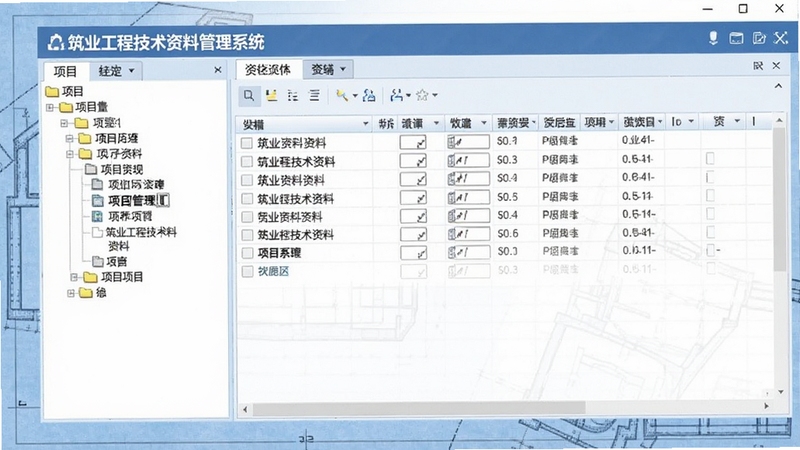Image resolution: width=800 pixels, height=450 pixels.
Task: Click the faded blue last row name
Action: 273,271
